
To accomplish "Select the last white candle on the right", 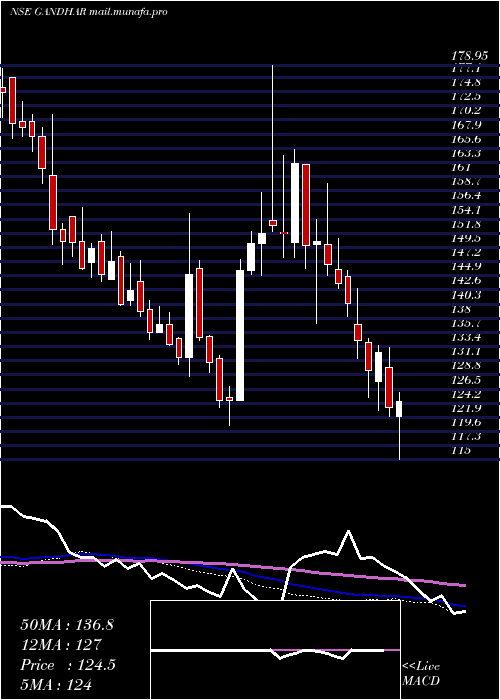I will pos(399,409).
